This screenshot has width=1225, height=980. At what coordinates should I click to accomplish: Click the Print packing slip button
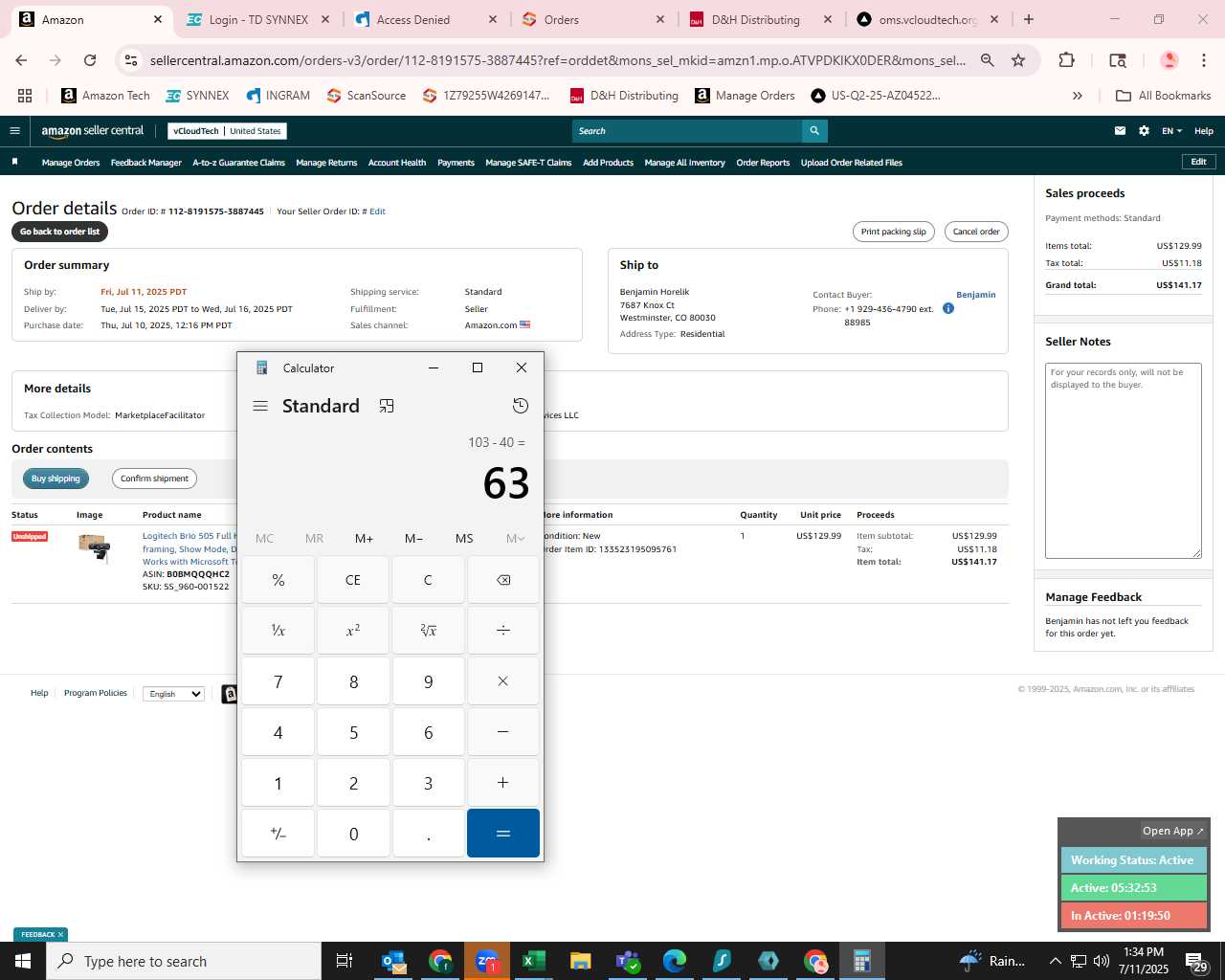(x=893, y=232)
